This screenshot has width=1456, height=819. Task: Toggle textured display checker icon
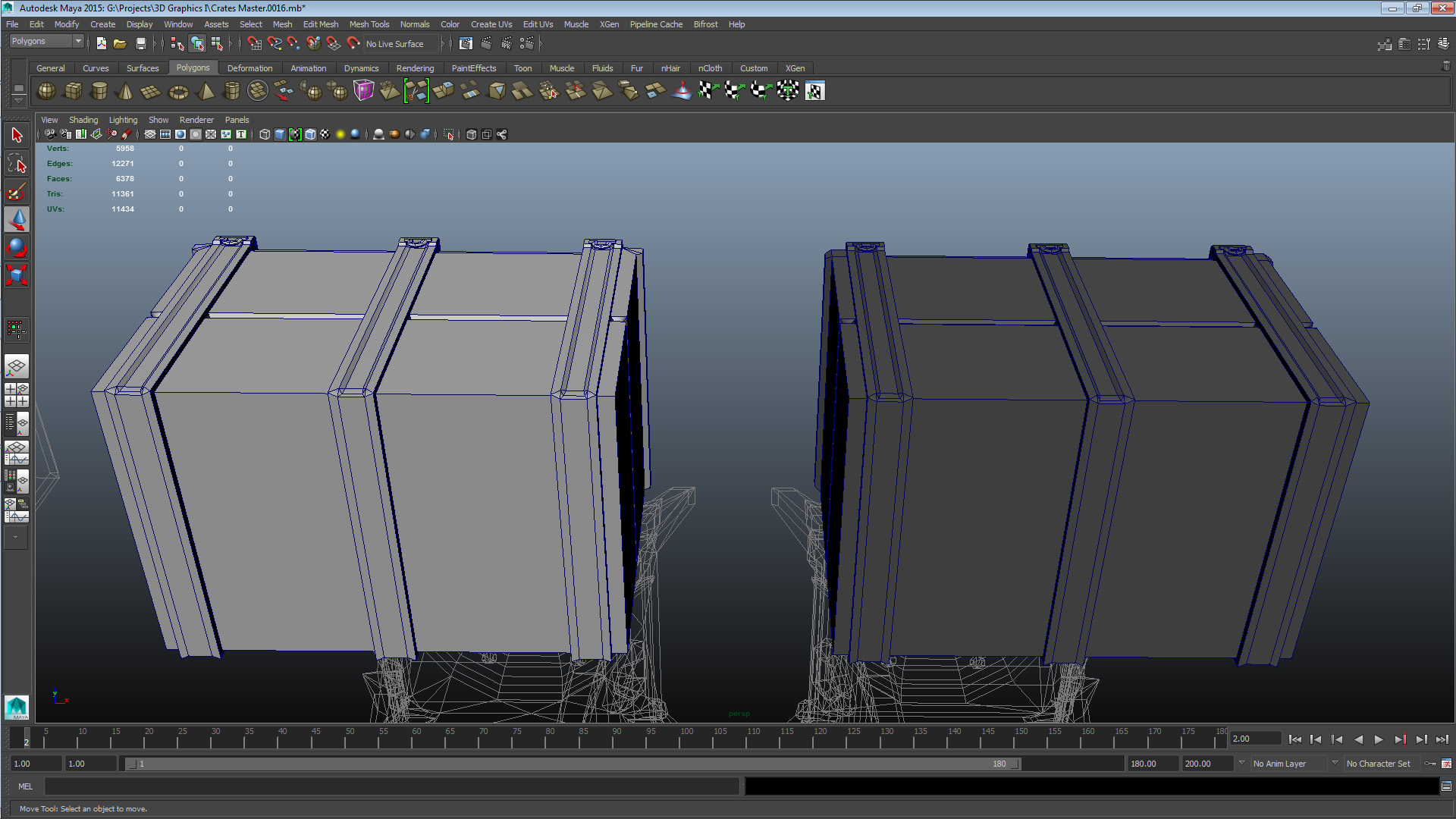point(325,134)
